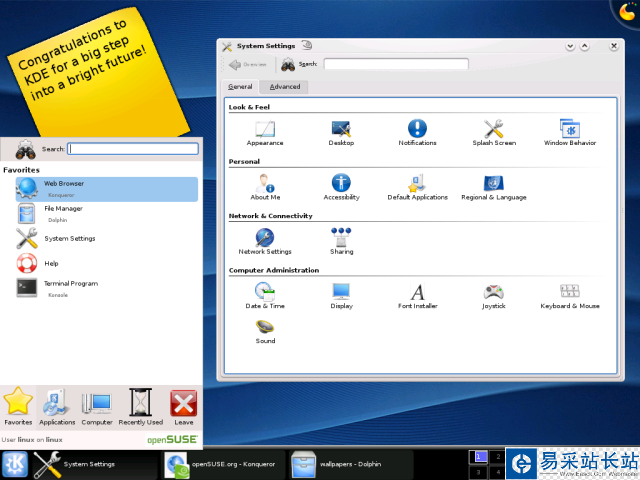
Task: Open the Notifications settings
Action: click(x=417, y=131)
